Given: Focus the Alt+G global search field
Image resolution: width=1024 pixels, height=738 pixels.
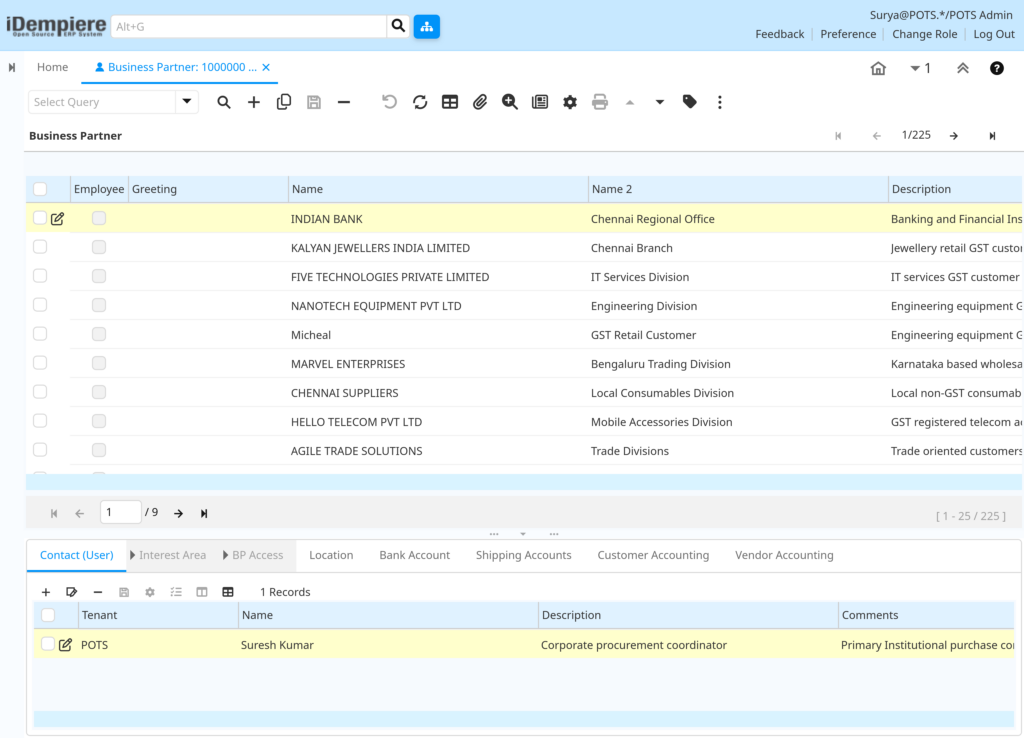Looking at the screenshot, I should pyautogui.click(x=249, y=26).
